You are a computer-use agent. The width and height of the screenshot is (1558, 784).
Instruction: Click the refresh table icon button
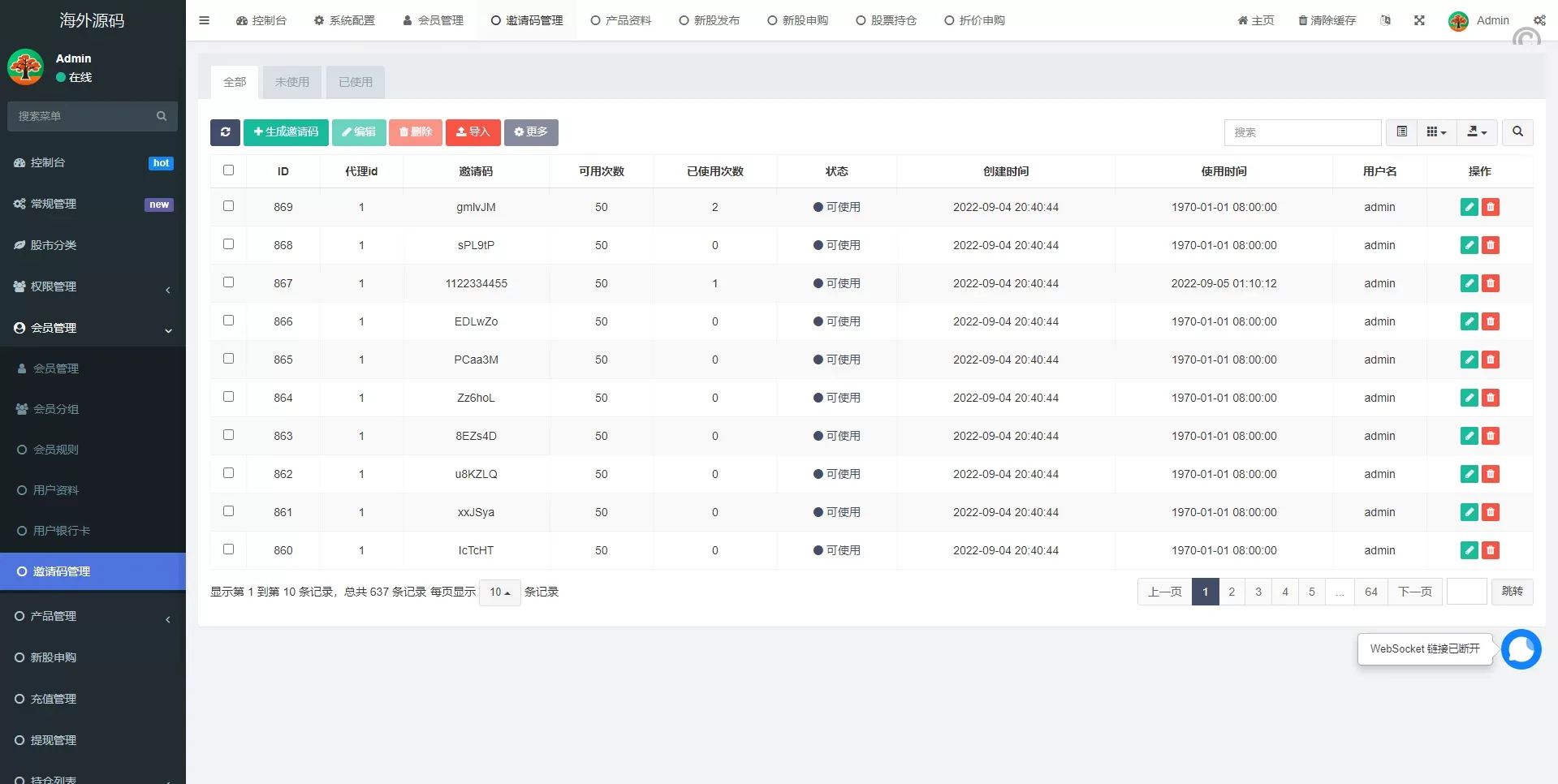pos(225,132)
